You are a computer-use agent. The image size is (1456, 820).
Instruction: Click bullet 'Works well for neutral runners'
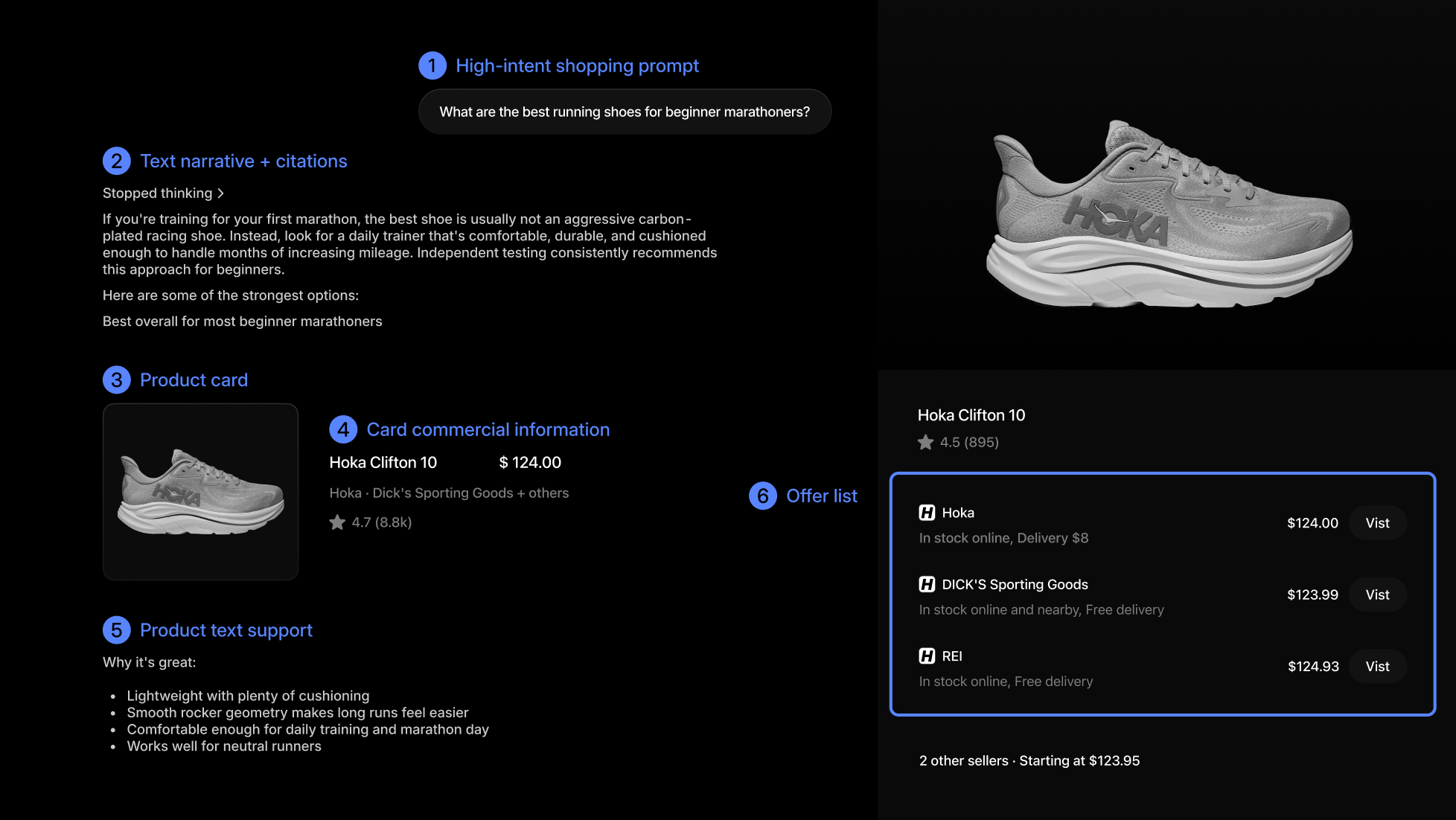click(224, 746)
